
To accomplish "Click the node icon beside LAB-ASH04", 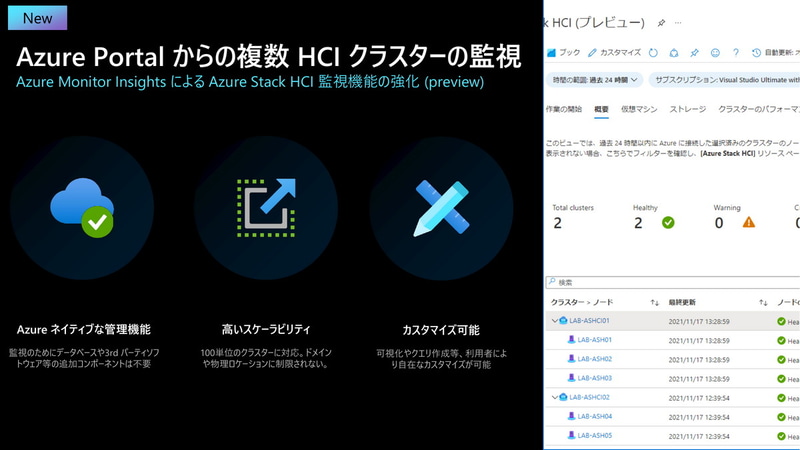I will coord(571,416).
